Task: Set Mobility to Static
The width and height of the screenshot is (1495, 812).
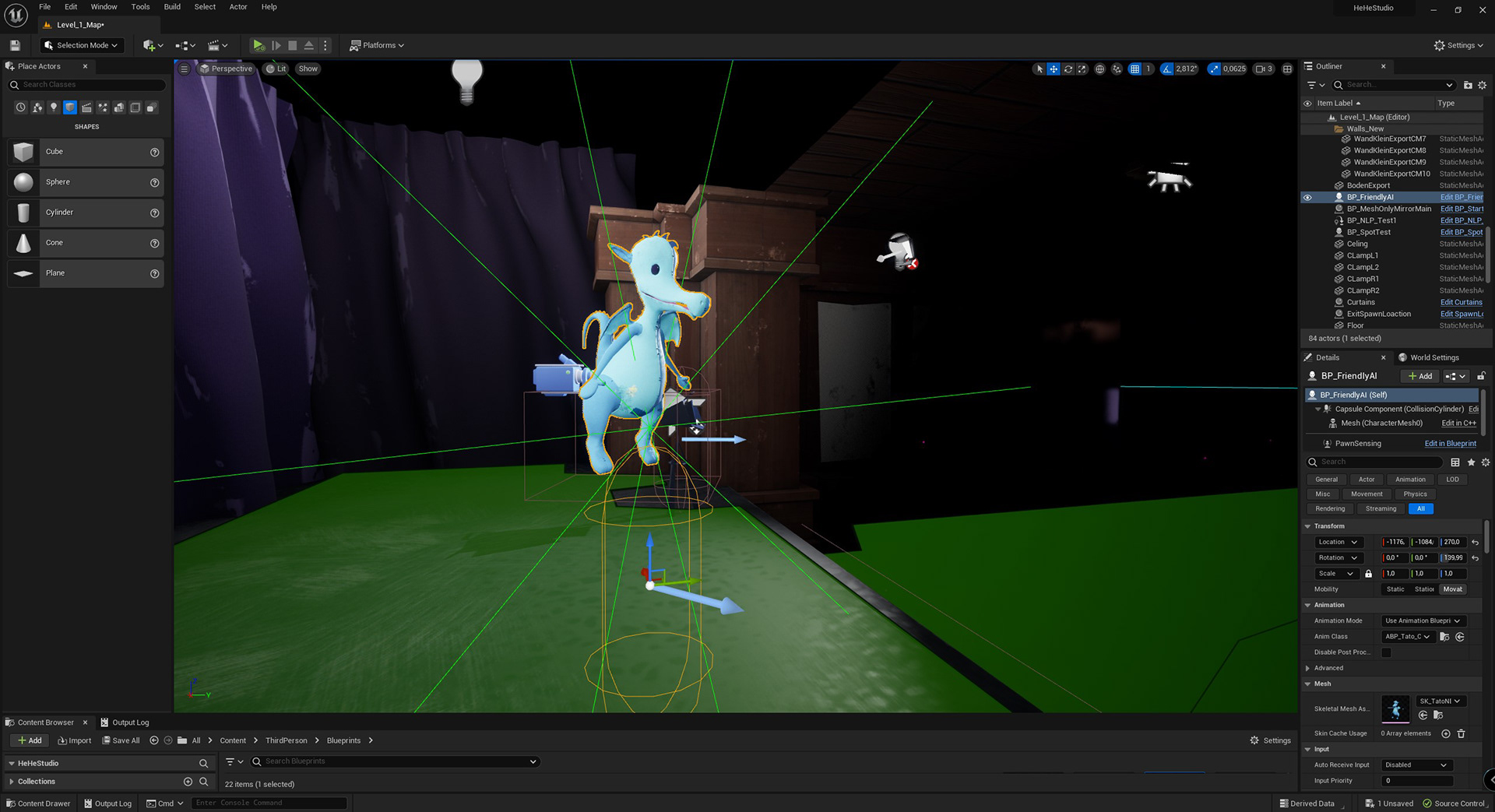Action: 1395,589
